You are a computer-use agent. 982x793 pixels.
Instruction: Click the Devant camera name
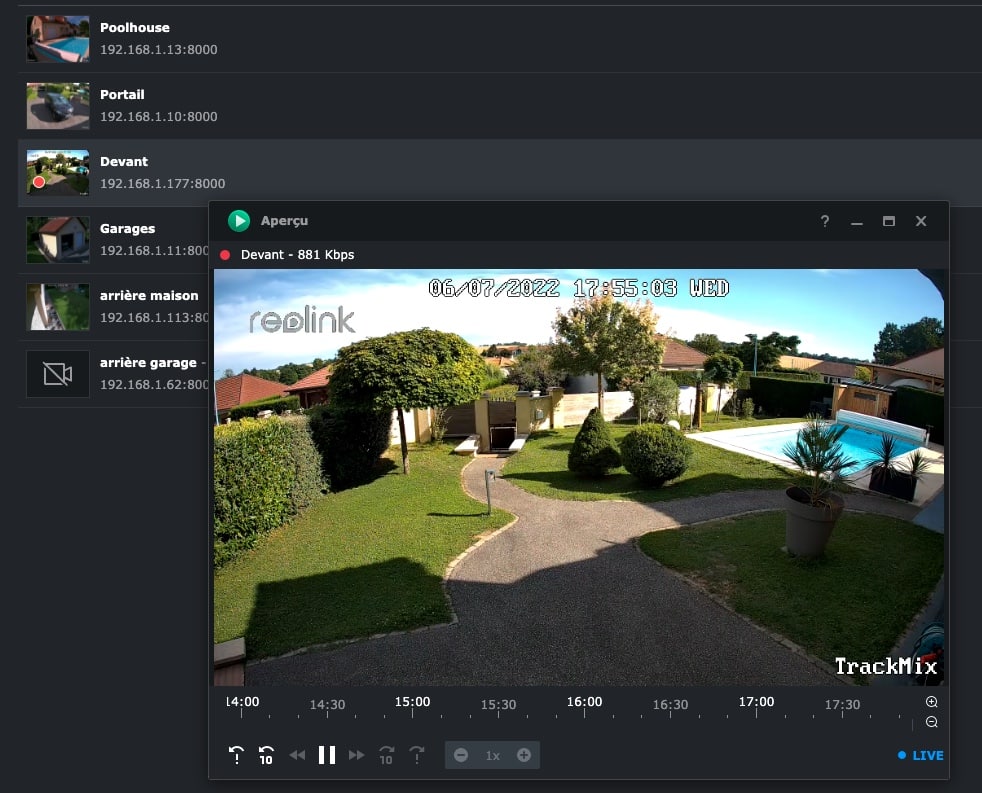(x=124, y=162)
